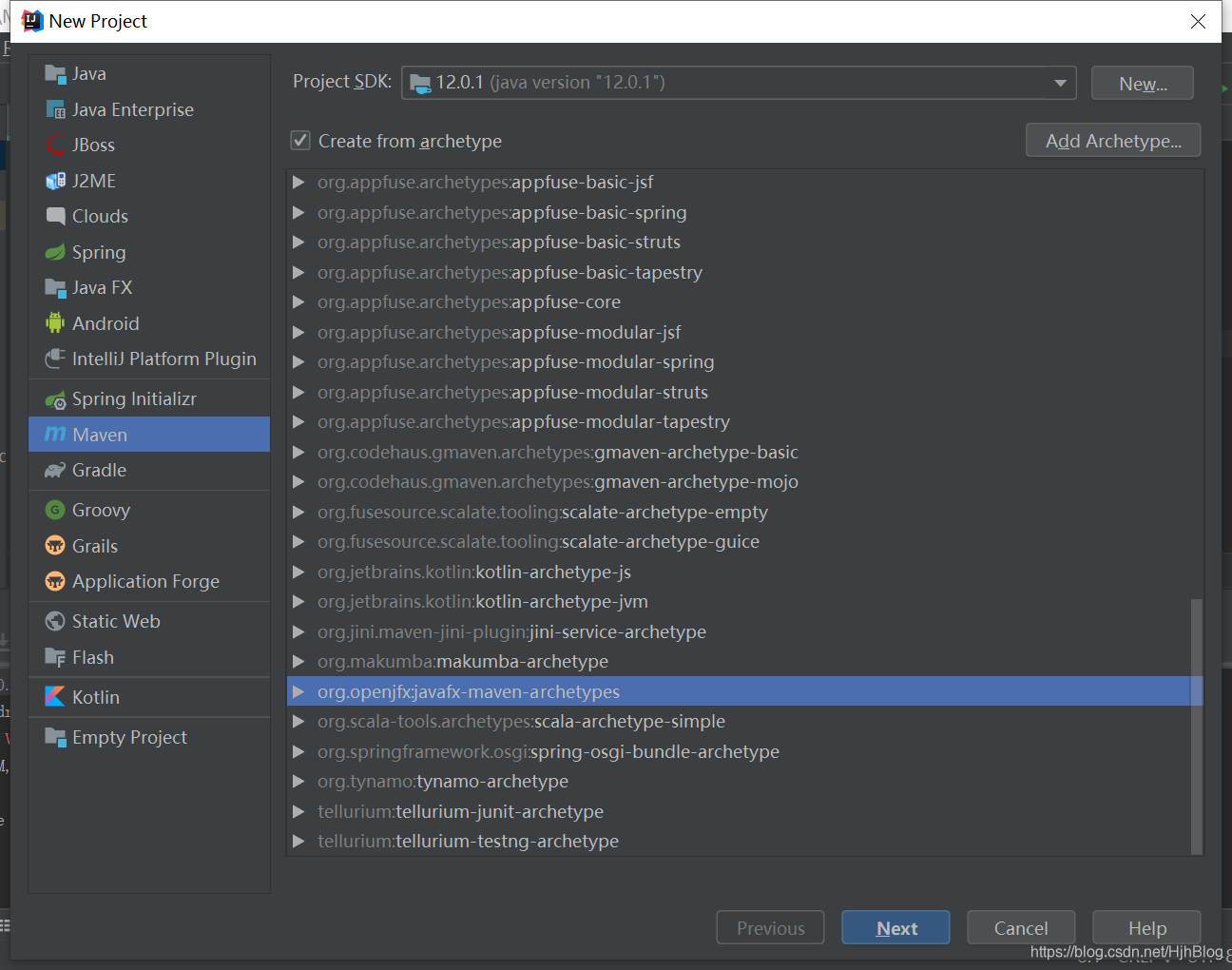Click the Next button
The image size is (1232, 970).
tap(895, 928)
